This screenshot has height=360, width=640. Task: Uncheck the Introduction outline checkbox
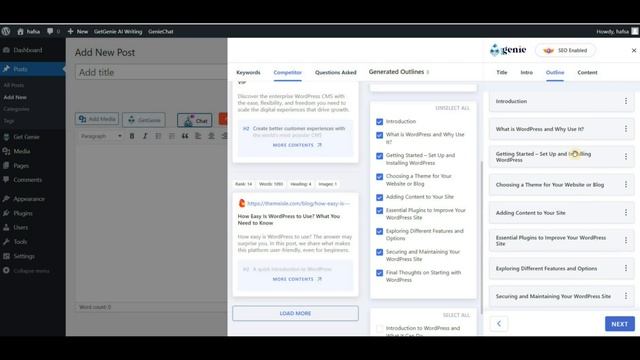pyautogui.click(x=380, y=122)
